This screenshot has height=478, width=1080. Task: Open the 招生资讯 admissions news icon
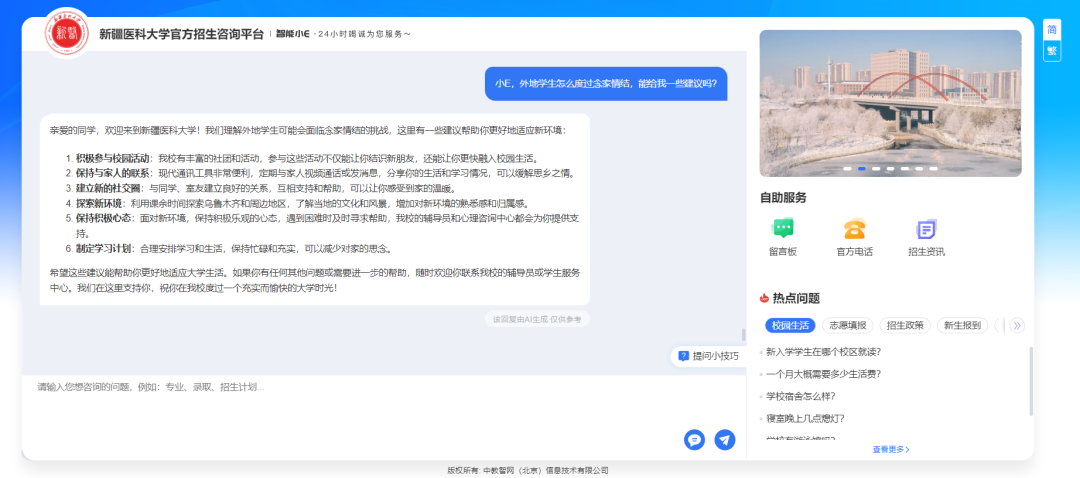pyautogui.click(x=927, y=229)
